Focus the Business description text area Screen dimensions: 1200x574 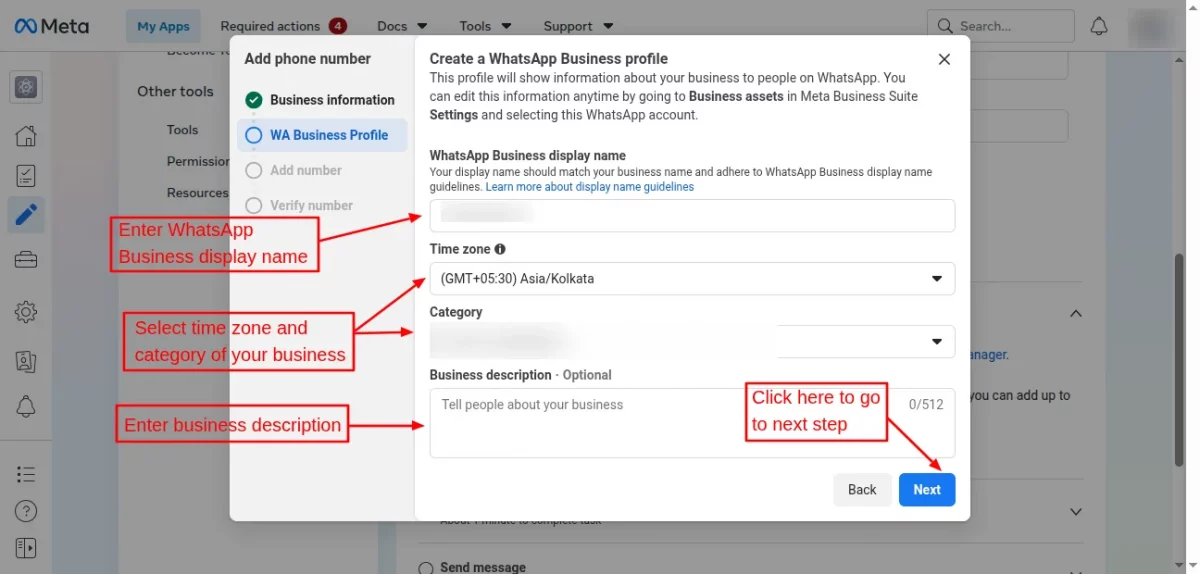[x=692, y=423]
